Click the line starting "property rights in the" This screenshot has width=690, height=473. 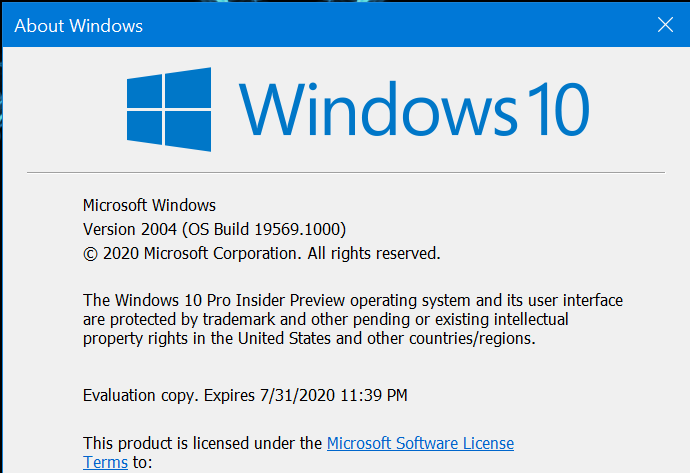[309, 338]
